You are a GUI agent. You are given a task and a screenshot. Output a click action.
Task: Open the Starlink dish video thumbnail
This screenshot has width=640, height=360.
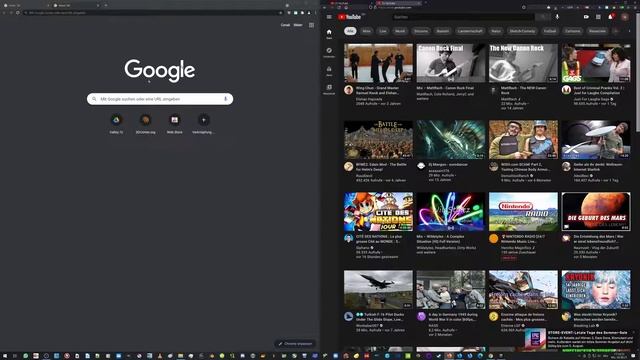click(596, 139)
